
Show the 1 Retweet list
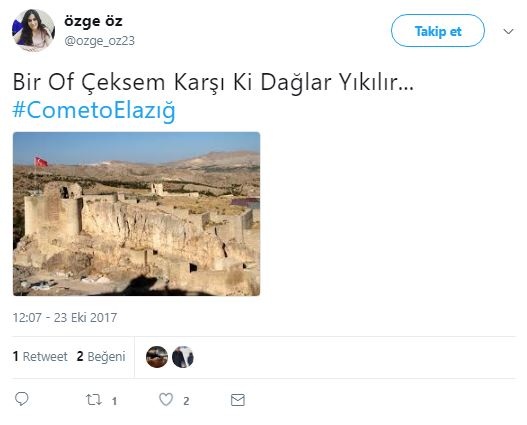click(x=40, y=356)
